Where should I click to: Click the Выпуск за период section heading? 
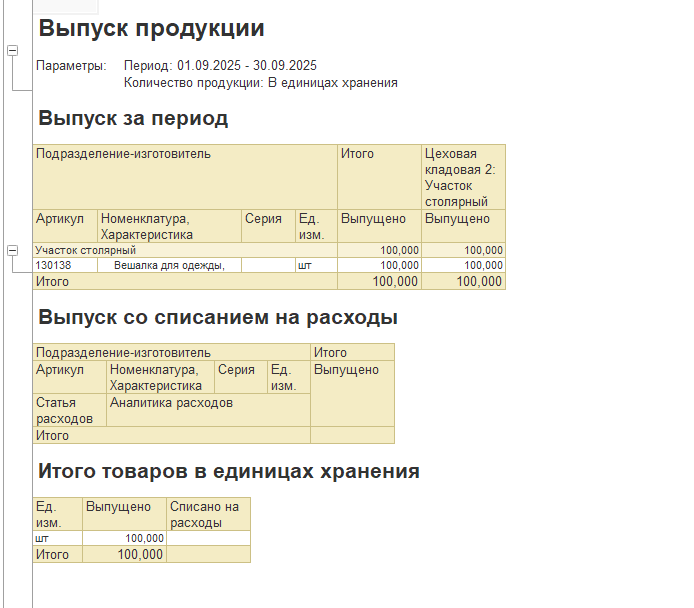tap(133, 118)
